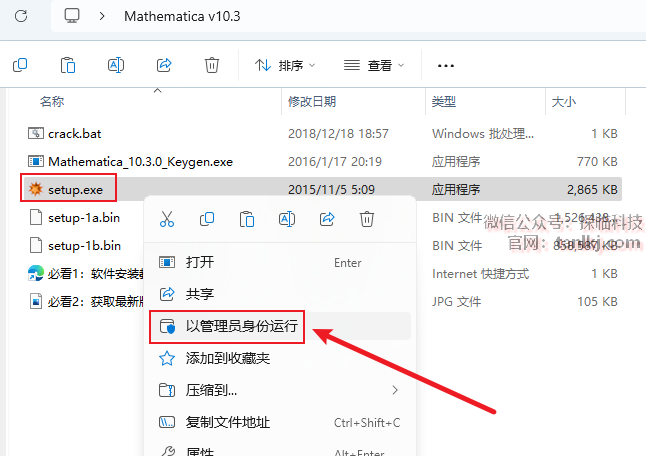Click the JPG 文件 type cell
Screen dimensions: 646x456
click(456, 302)
